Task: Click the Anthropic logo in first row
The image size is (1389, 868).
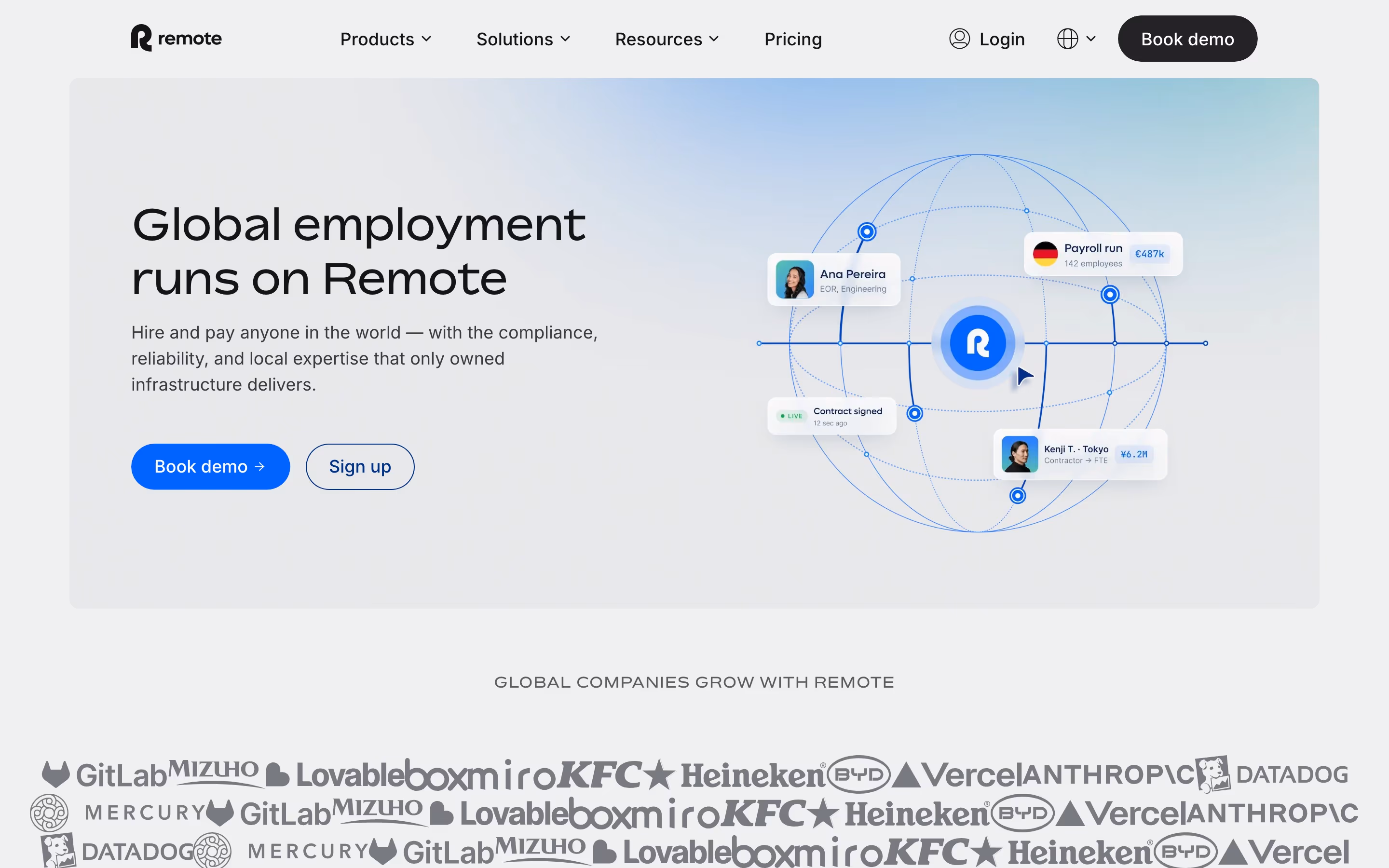Action: [x=1109, y=774]
